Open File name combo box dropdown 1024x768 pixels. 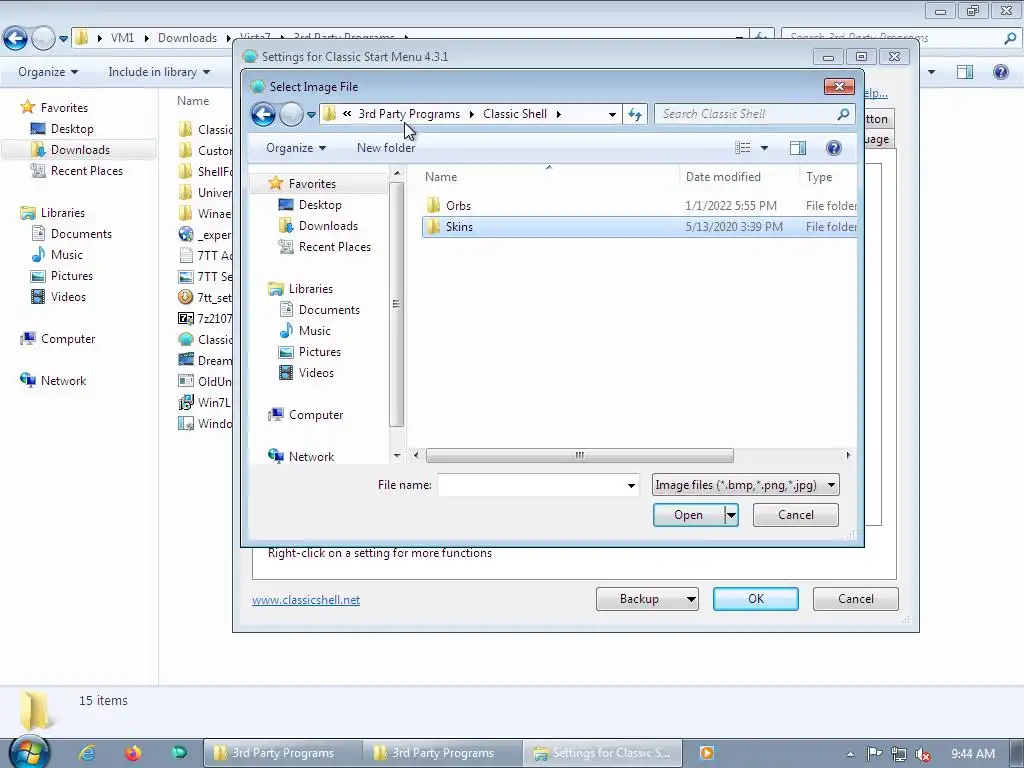[x=631, y=485]
